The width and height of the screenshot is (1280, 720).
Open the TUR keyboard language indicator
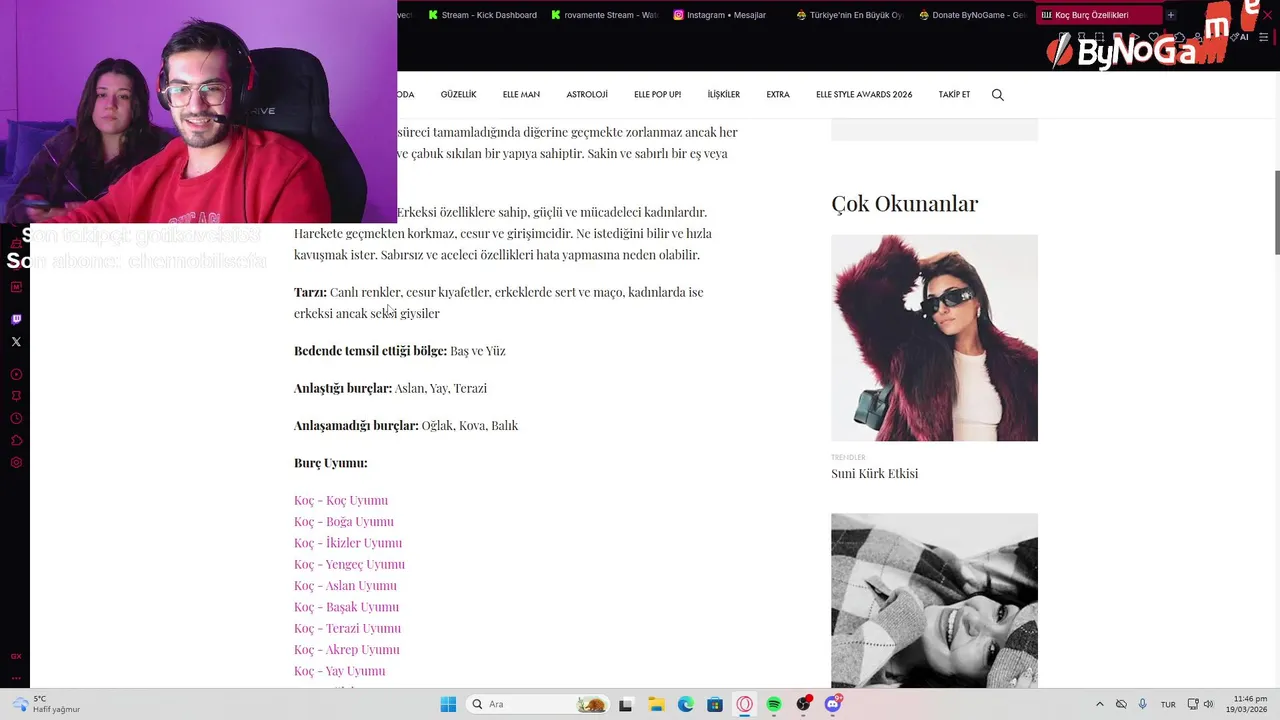tap(1168, 704)
